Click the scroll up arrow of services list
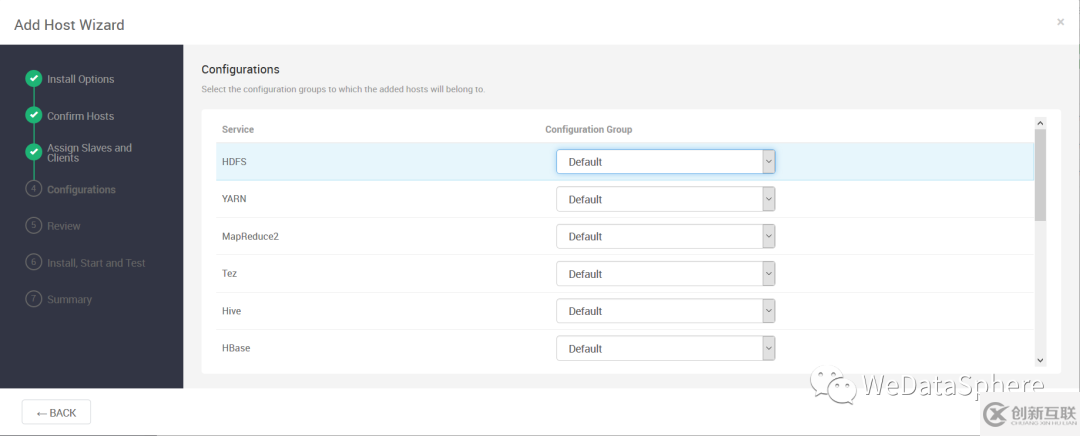Viewport: 1080px width, 436px height. click(1040, 123)
